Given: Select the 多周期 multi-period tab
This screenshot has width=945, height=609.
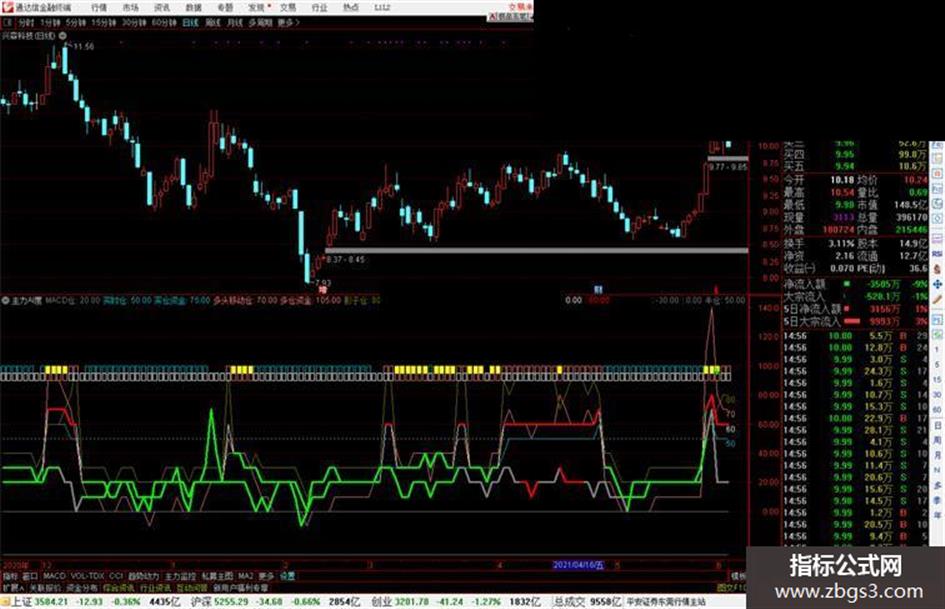Looking at the screenshot, I should 260,22.
